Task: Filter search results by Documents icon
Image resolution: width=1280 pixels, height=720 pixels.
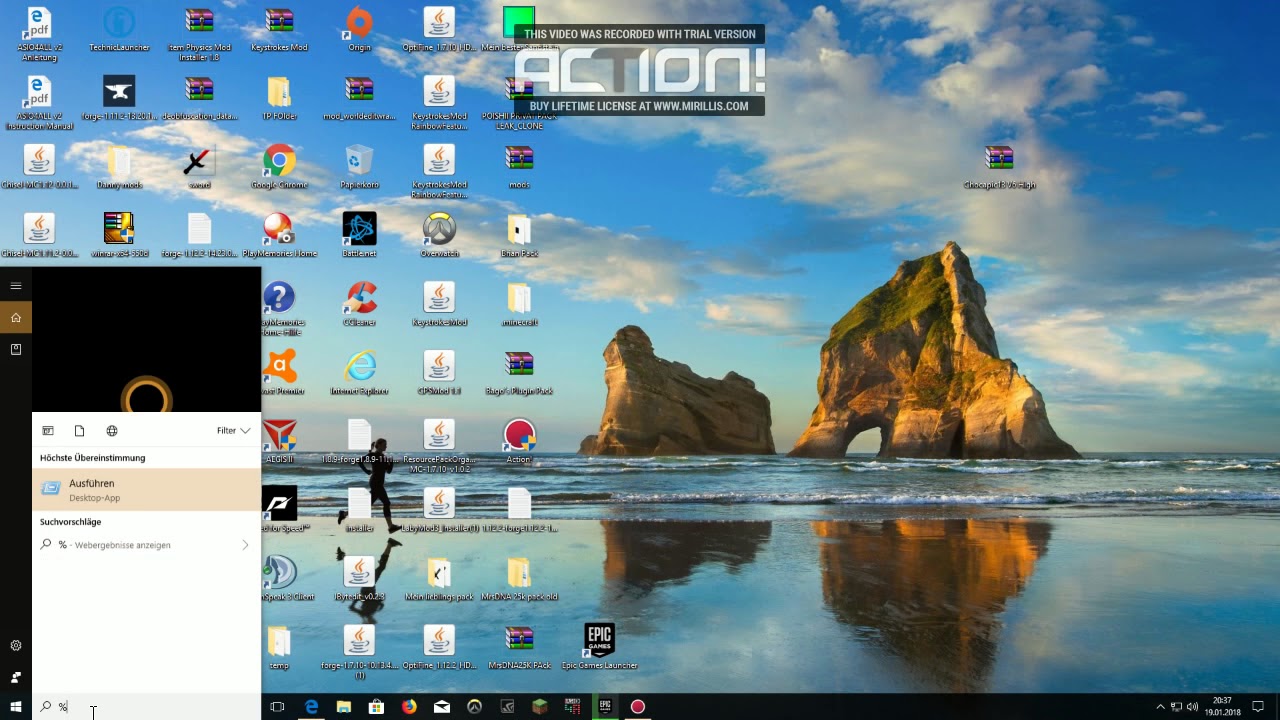Action: [79, 431]
